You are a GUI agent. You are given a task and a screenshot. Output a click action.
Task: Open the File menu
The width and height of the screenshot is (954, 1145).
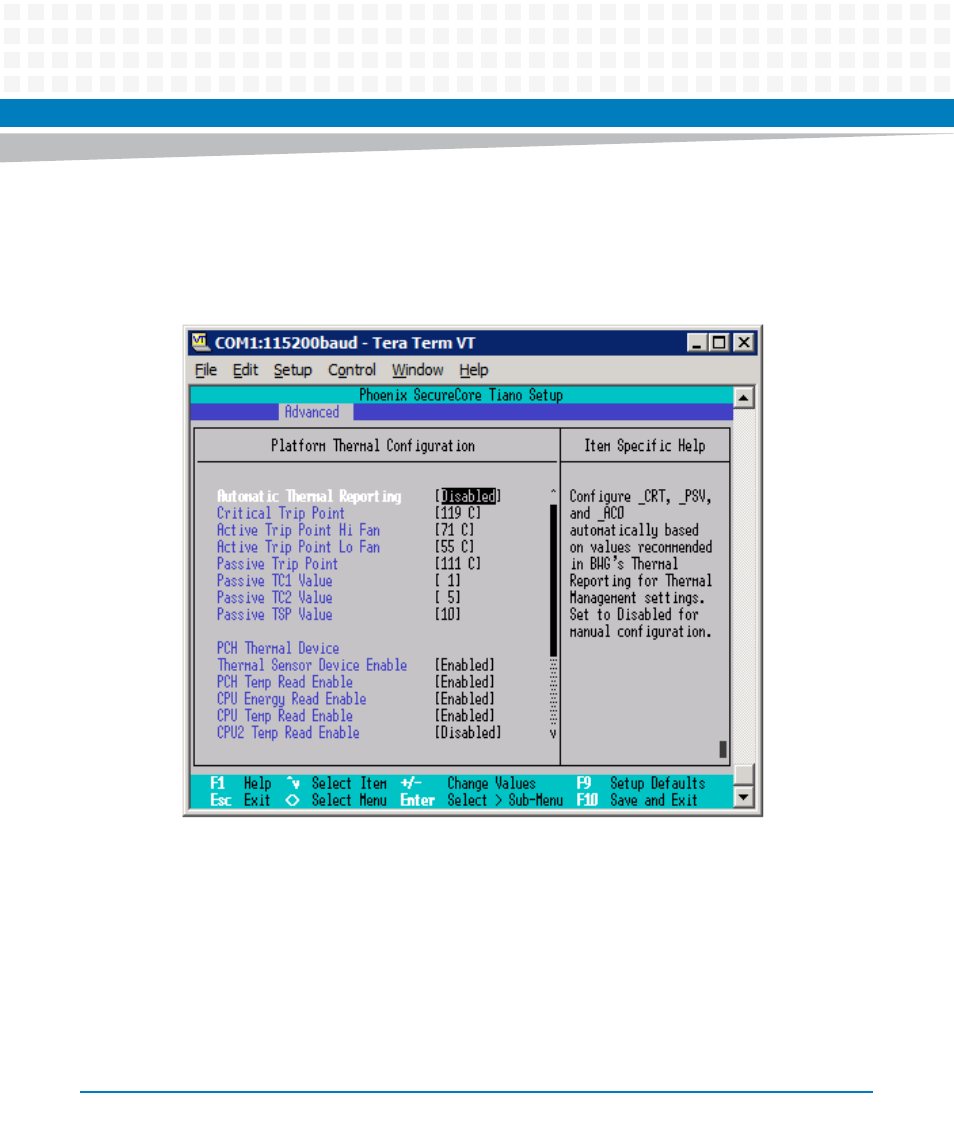(x=206, y=370)
